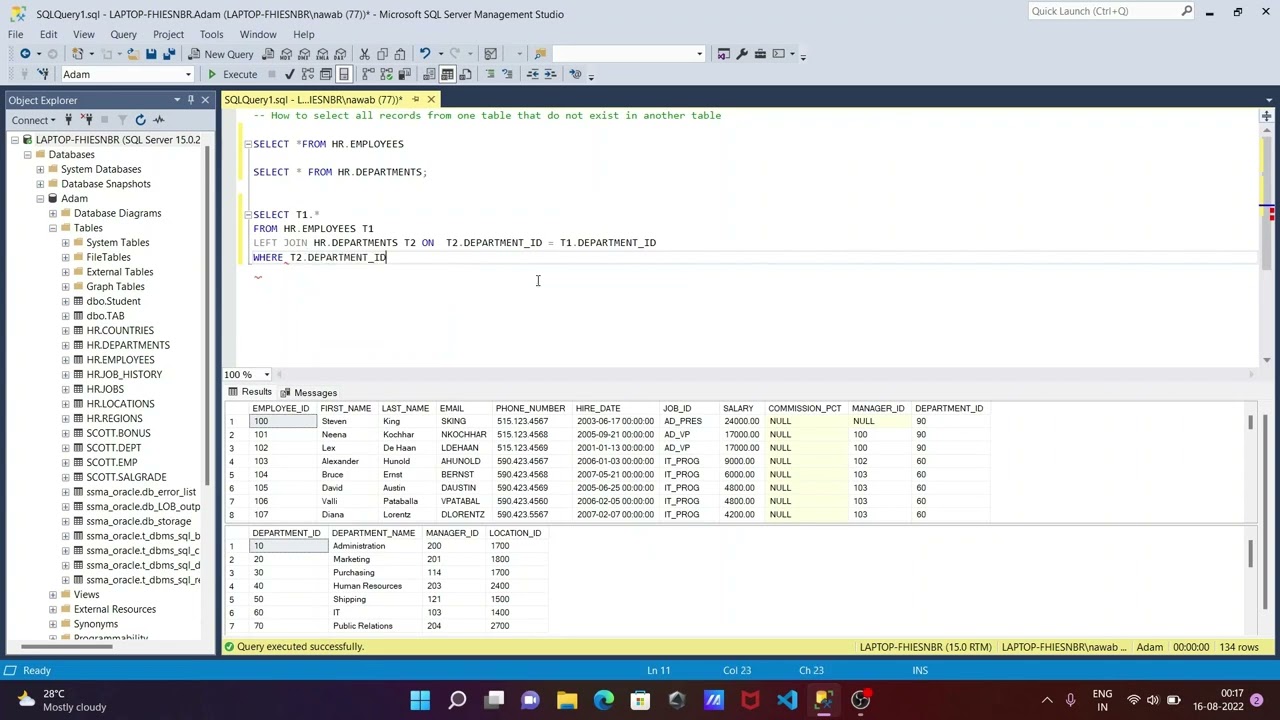The width and height of the screenshot is (1280, 720).
Task: Click the Cut scissors icon
Action: coord(365,54)
